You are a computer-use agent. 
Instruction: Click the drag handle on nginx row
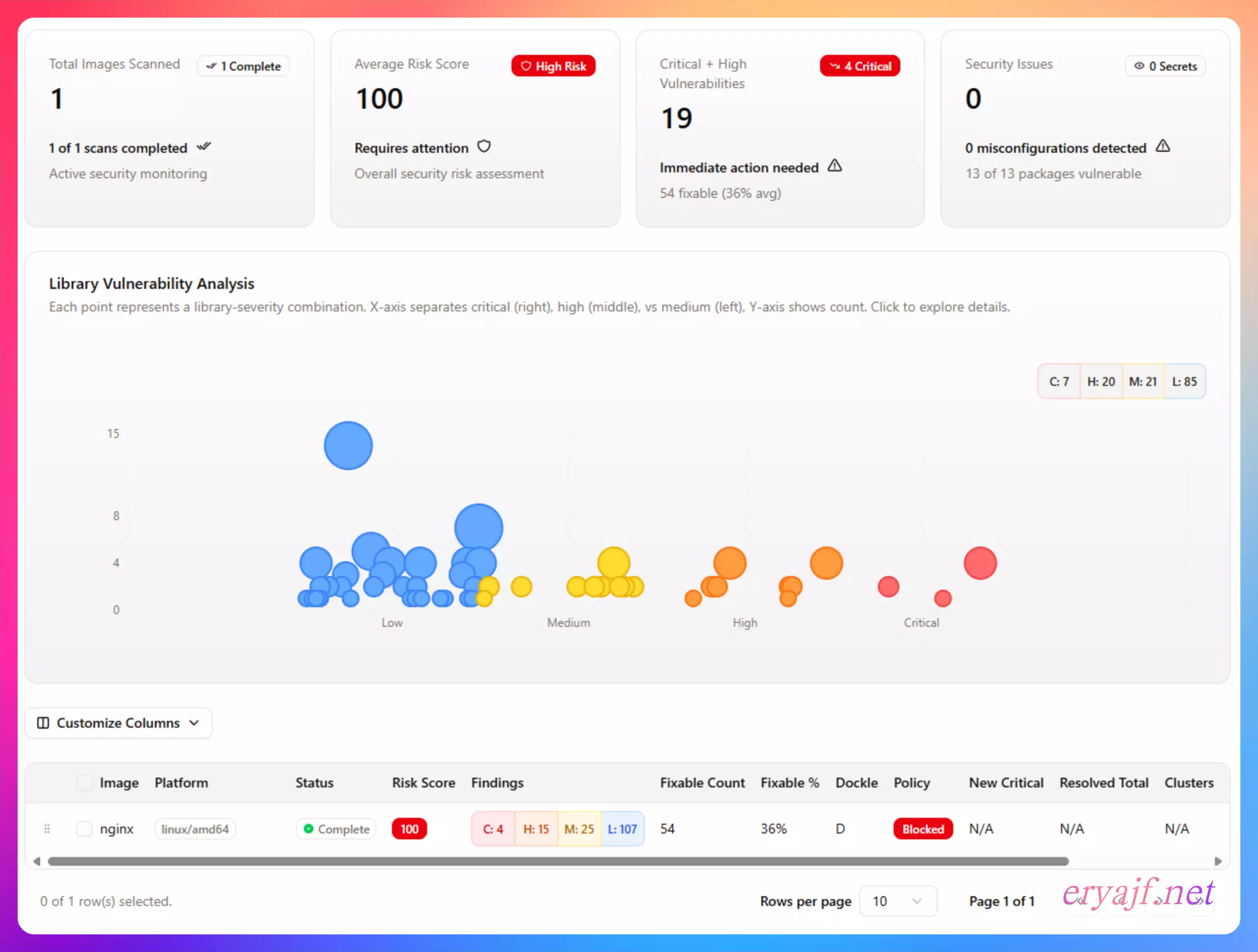coord(47,829)
